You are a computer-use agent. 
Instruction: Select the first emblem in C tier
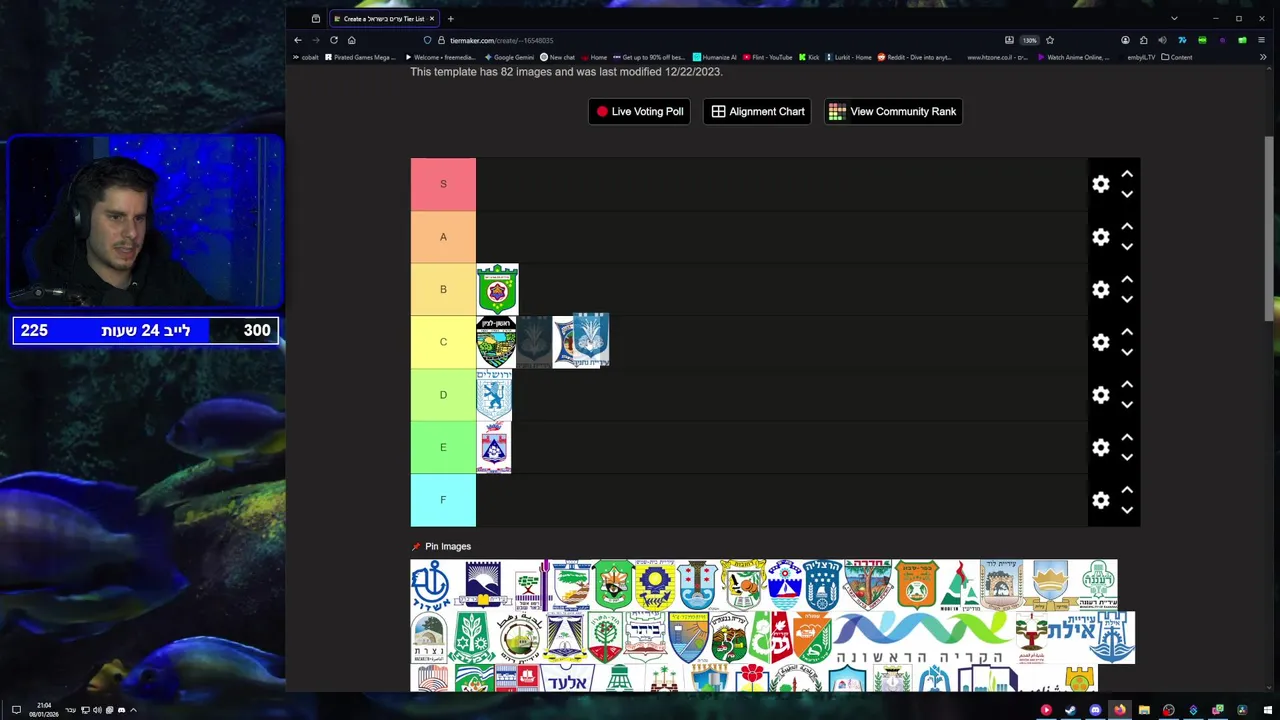coord(496,342)
